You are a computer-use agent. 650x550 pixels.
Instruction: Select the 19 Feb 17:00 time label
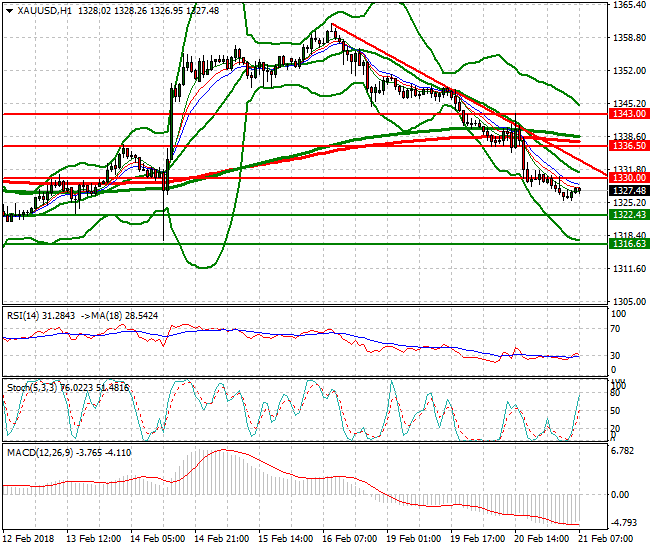478,539
